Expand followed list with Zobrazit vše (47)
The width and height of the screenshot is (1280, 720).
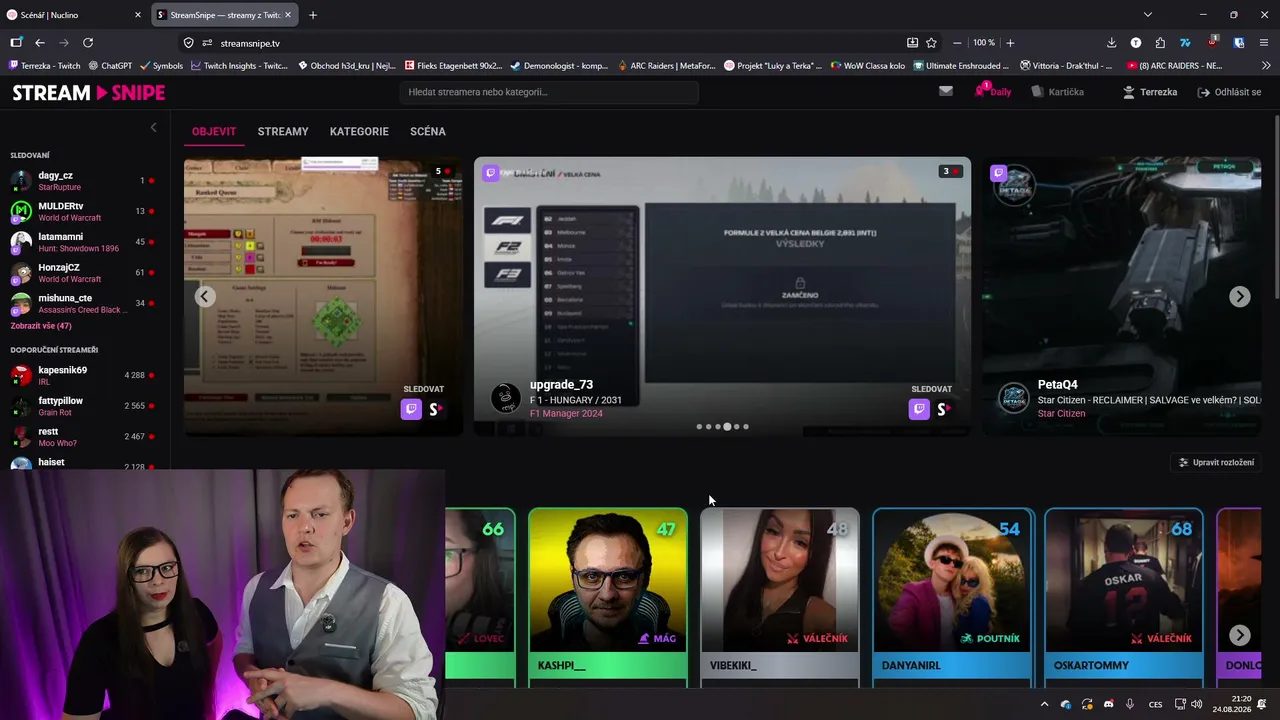(x=41, y=326)
